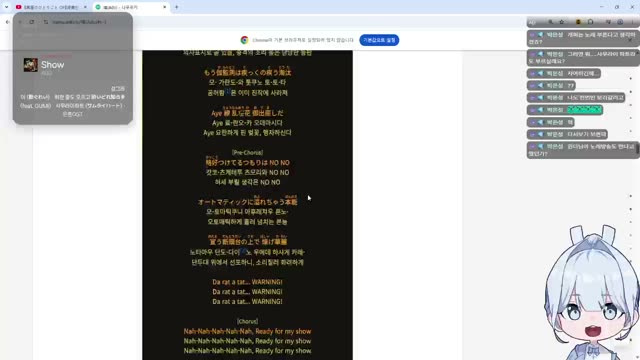Click the green highlighted chat message
This screenshot has width=640, height=360.
584,110
